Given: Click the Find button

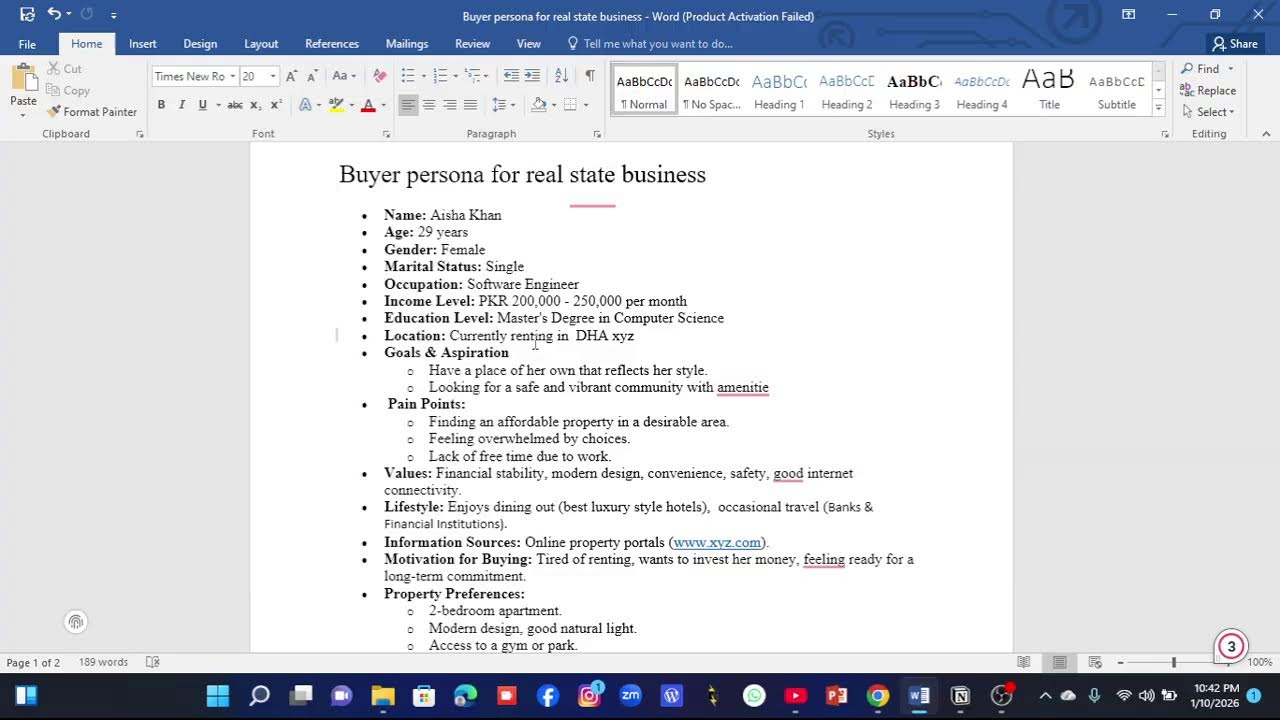Looking at the screenshot, I should (1200, 69).
